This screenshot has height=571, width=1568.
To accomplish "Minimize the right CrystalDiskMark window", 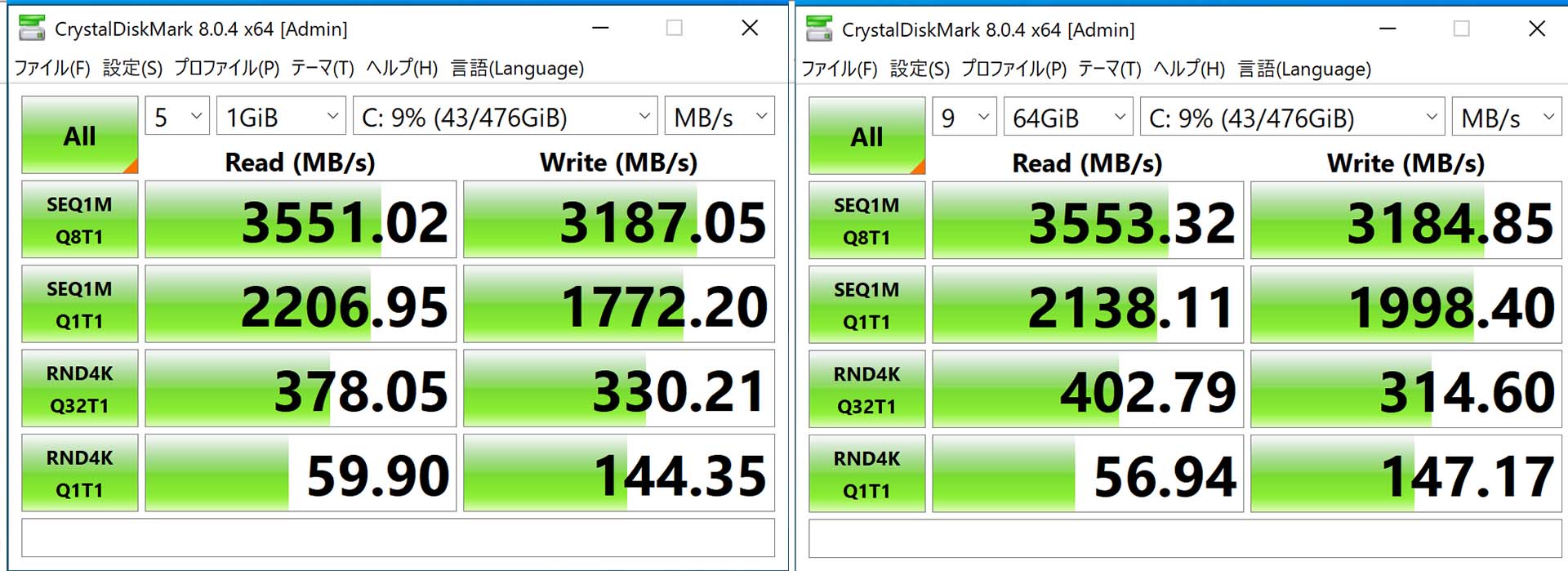I will [x=1388, y=29].
